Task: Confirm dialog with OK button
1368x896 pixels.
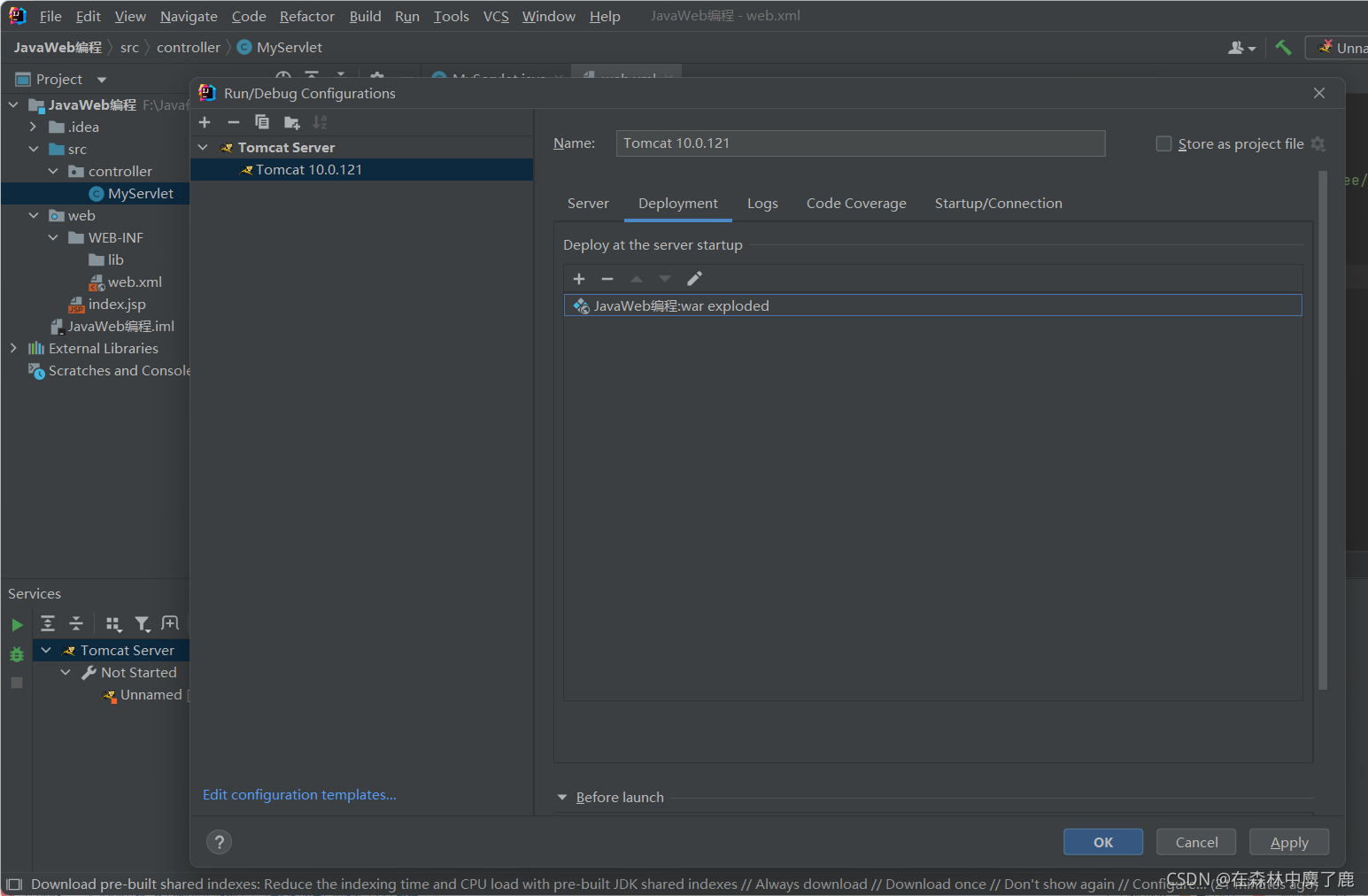Action: coord(1103,842)
